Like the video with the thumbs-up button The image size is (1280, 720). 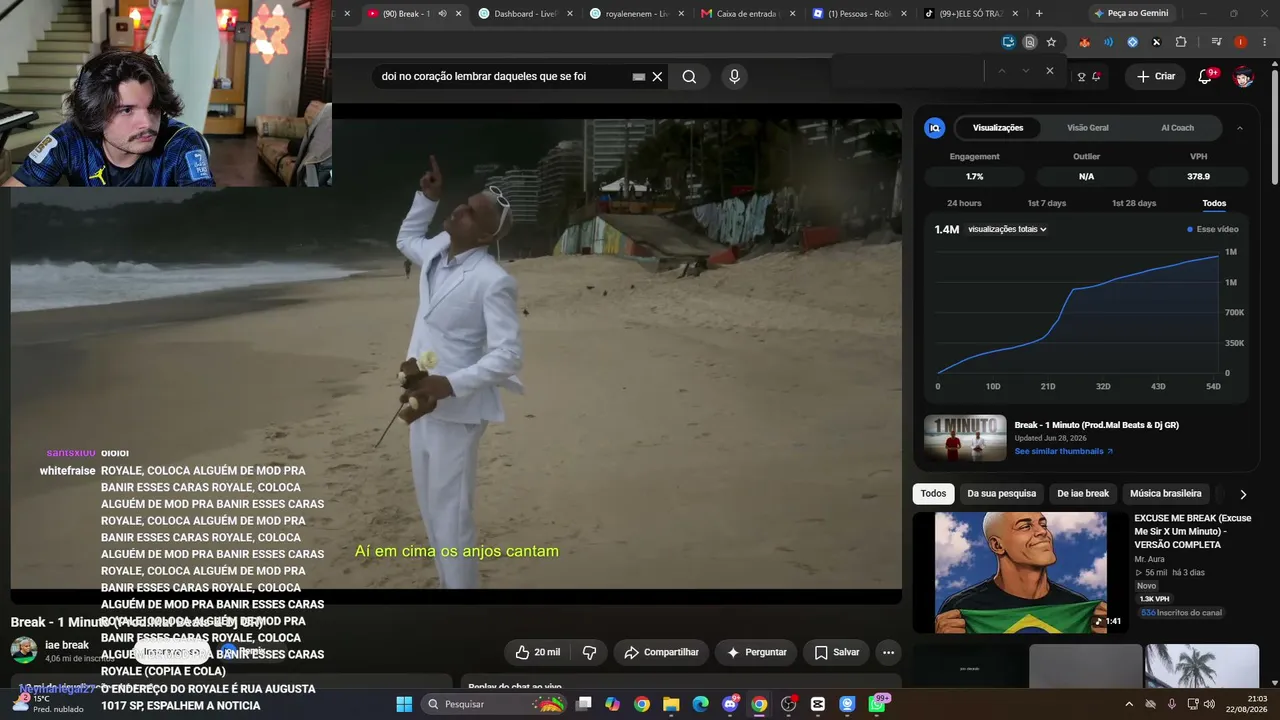pos(537,653)
